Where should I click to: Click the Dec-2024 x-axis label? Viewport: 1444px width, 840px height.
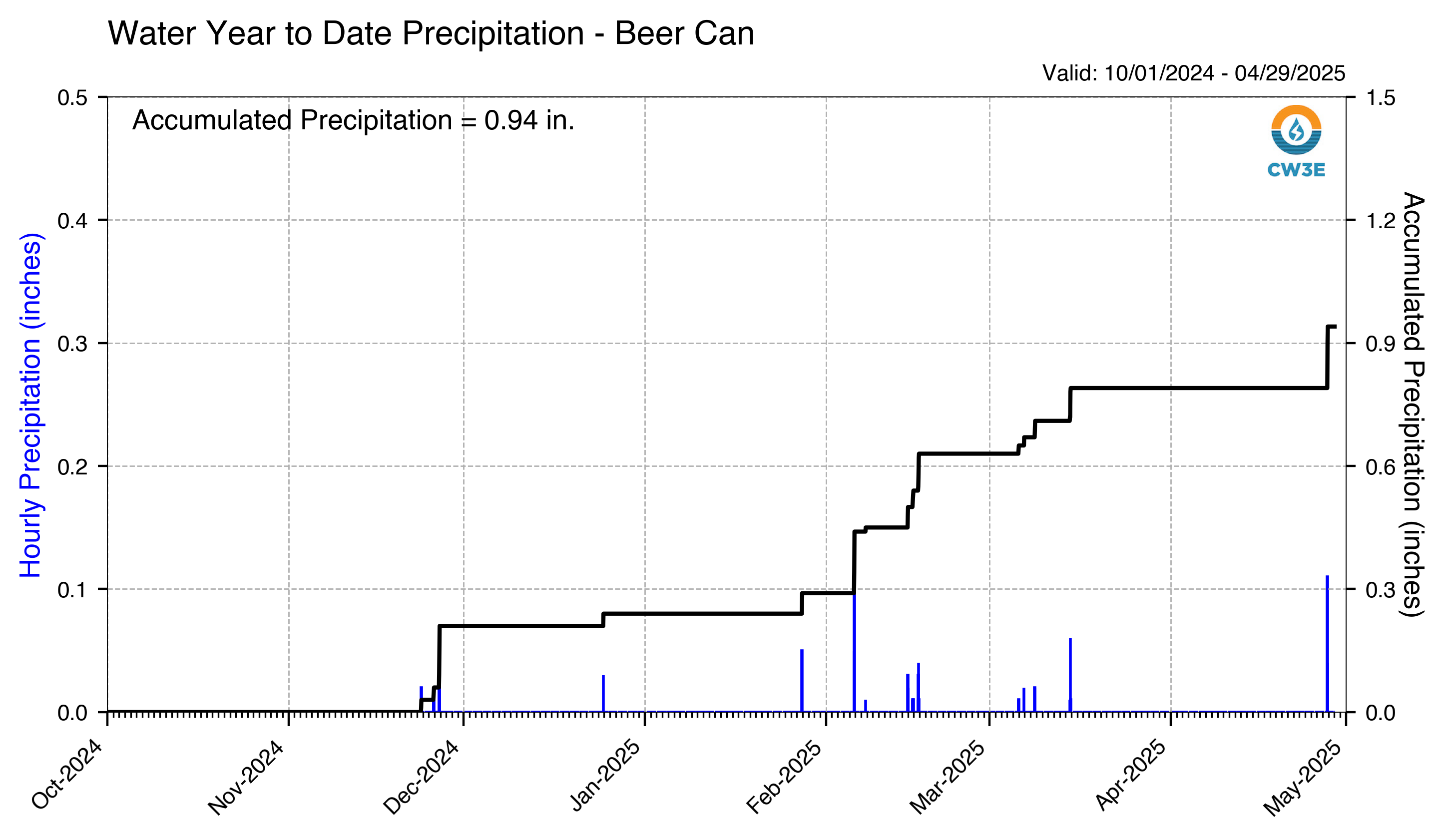(x=422, y=777)
